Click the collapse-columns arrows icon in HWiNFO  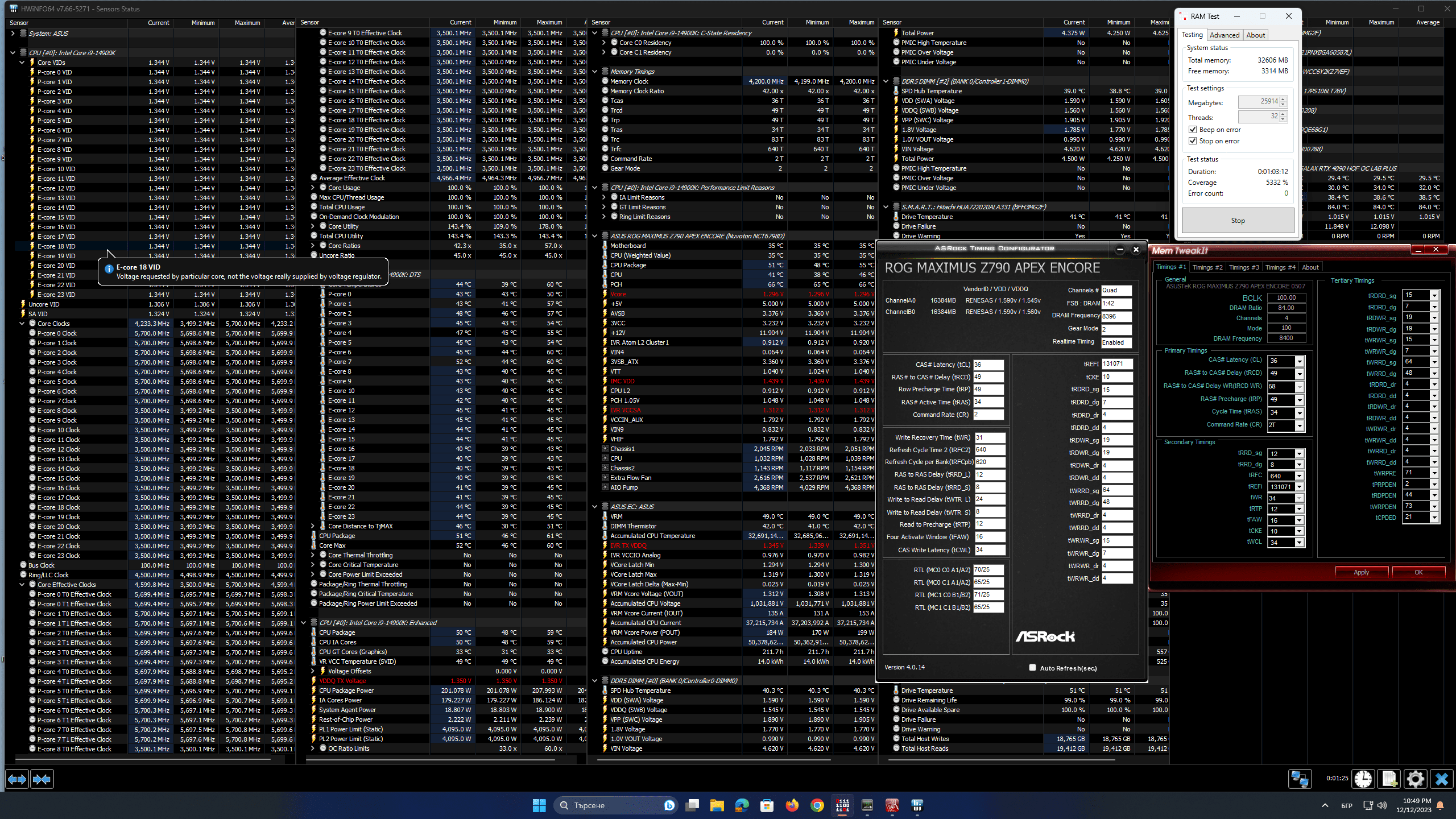42,779
